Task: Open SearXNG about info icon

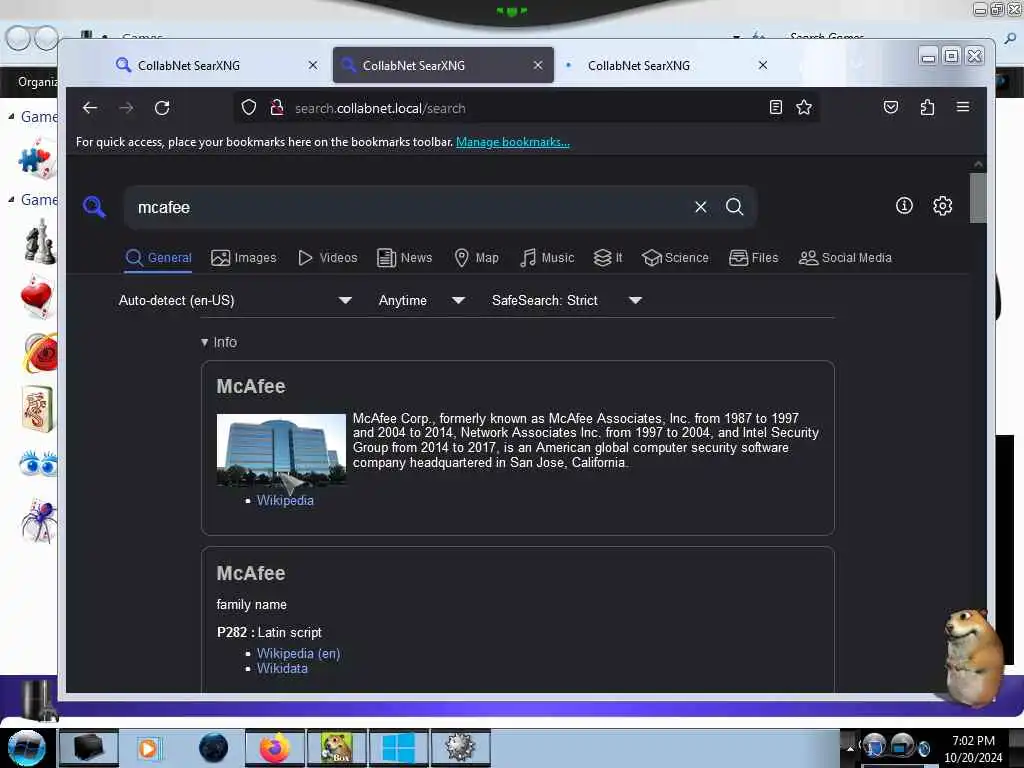Action: [904, 206]
